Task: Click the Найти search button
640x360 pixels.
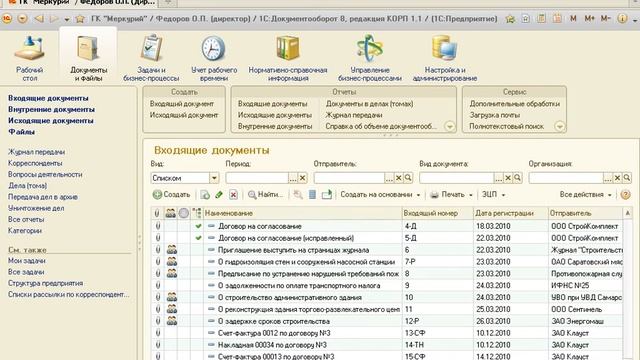Action: coord(265,195)
